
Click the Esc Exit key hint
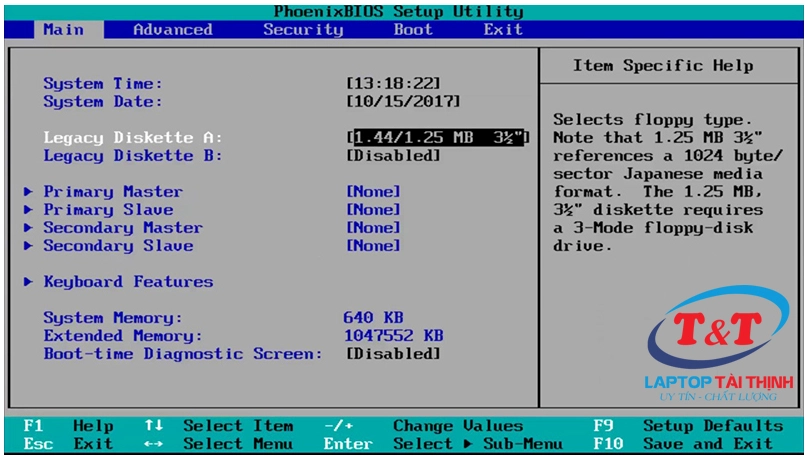tap(68, 444)
